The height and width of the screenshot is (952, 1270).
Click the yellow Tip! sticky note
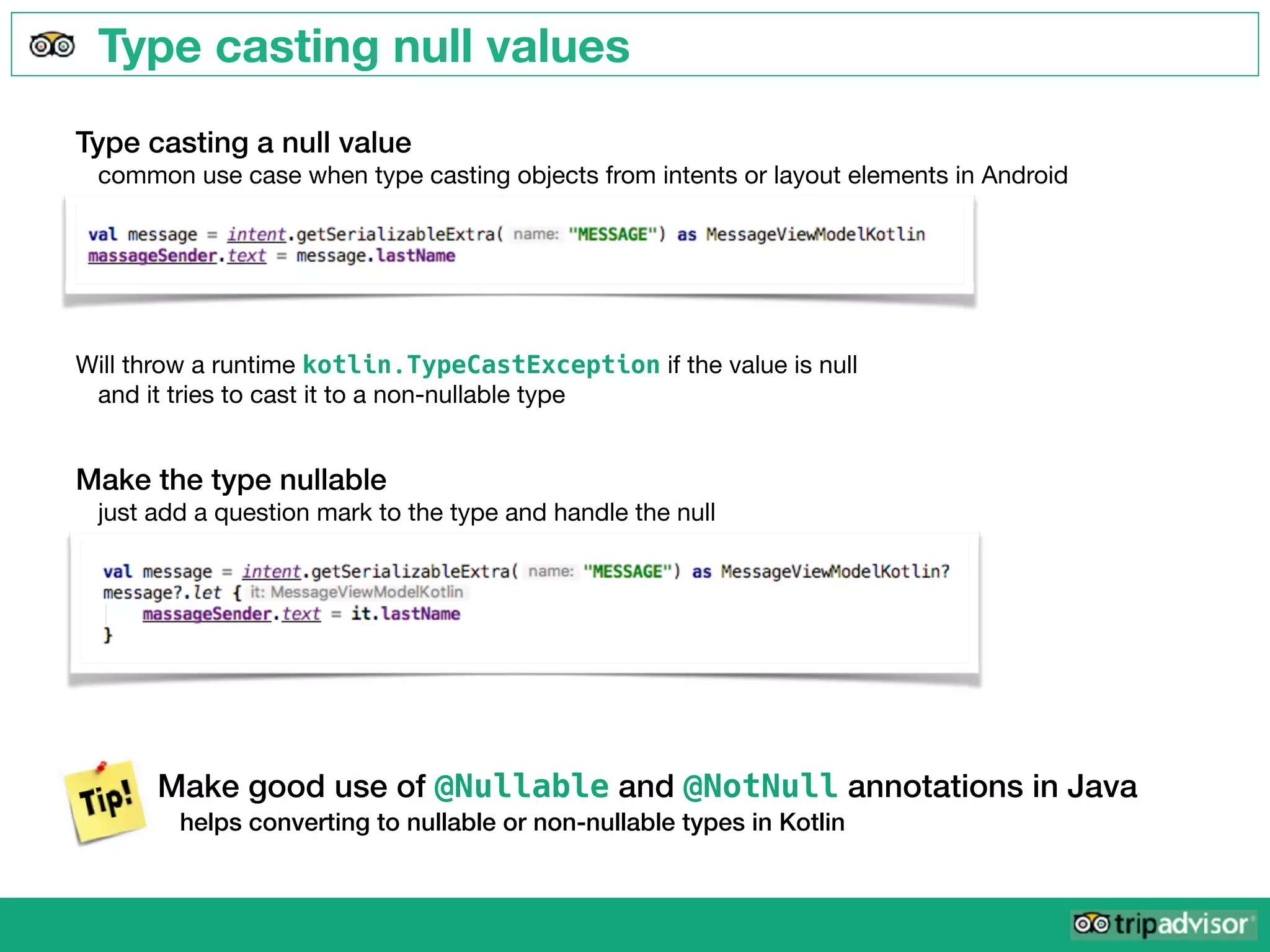point(107,803)
